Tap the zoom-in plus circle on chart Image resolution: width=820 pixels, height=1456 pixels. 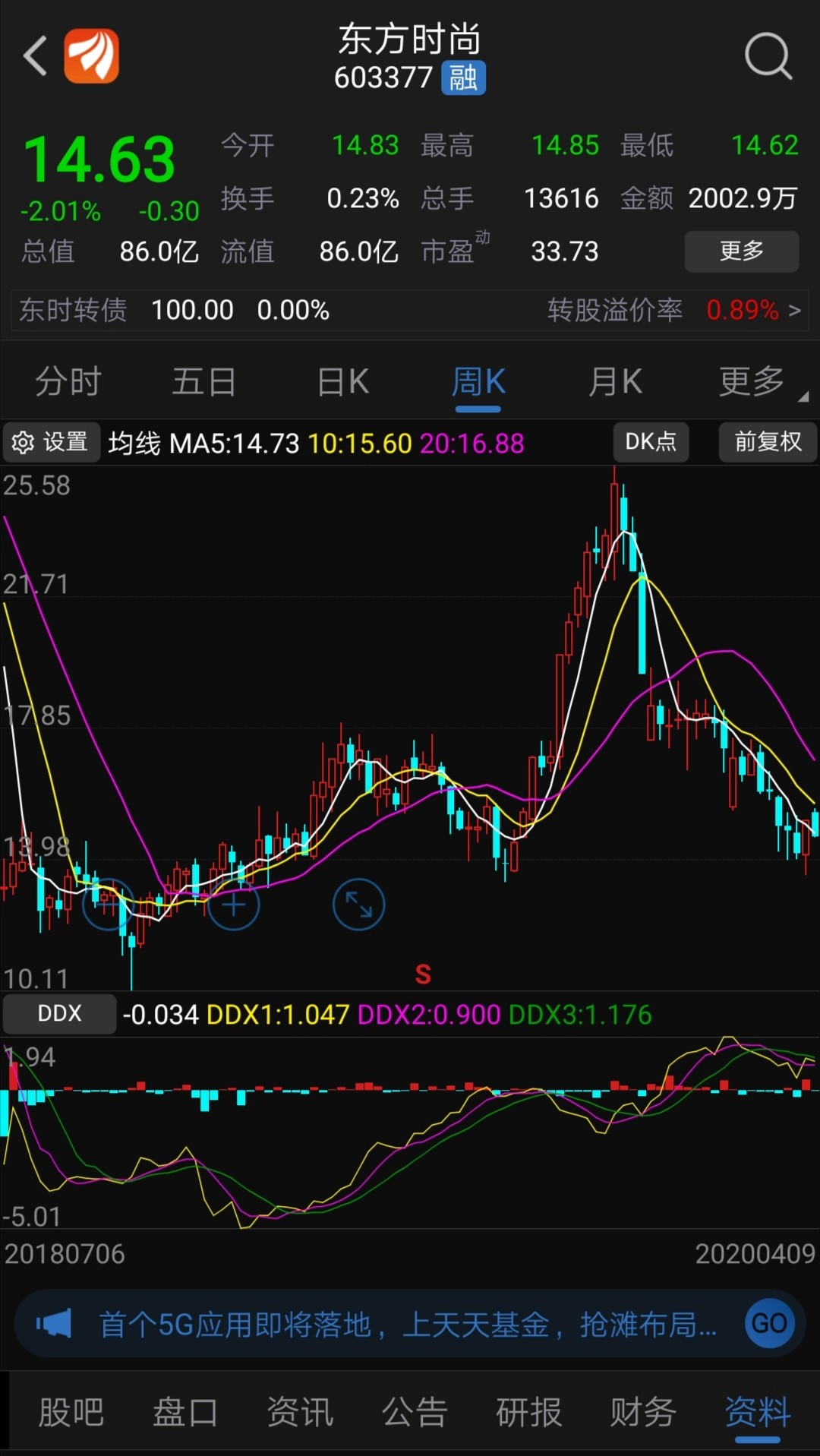234,905
